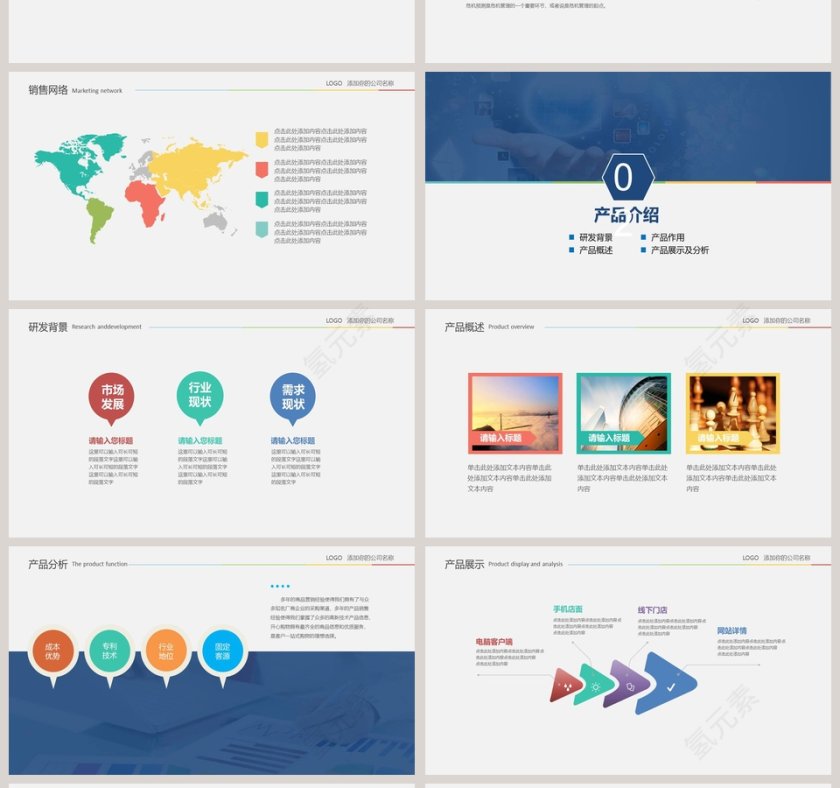
Task: Click the yellow legend marker beside map
Action: pos(262,139)
